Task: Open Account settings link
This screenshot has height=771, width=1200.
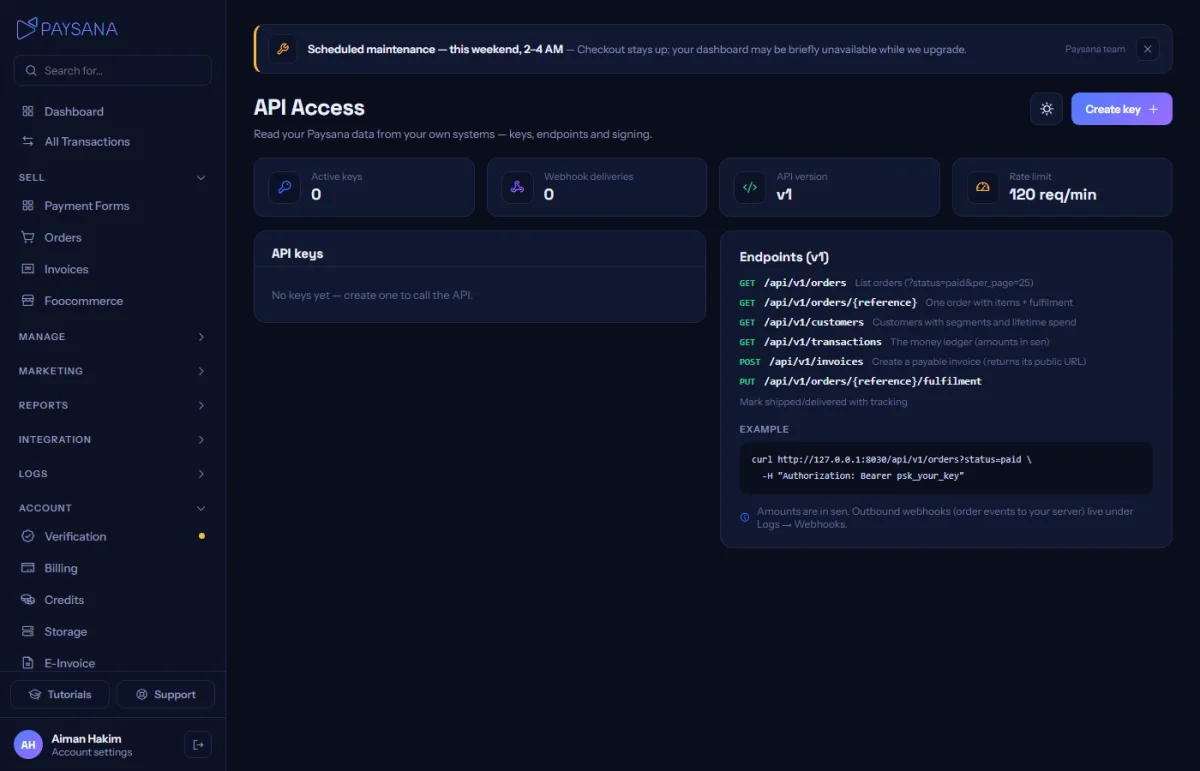Action: [92, 752]
